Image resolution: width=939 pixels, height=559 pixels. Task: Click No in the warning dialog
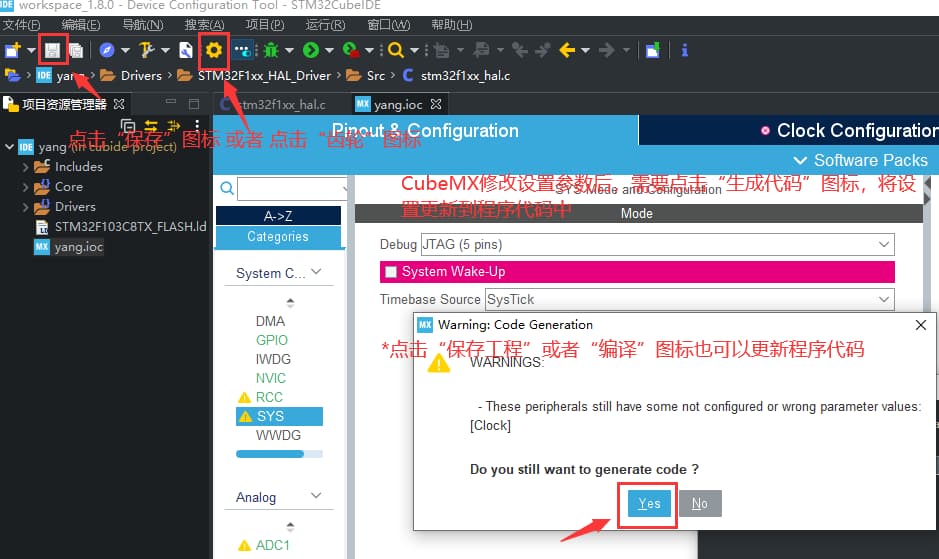pyautogui.click(x=699, y=503)
